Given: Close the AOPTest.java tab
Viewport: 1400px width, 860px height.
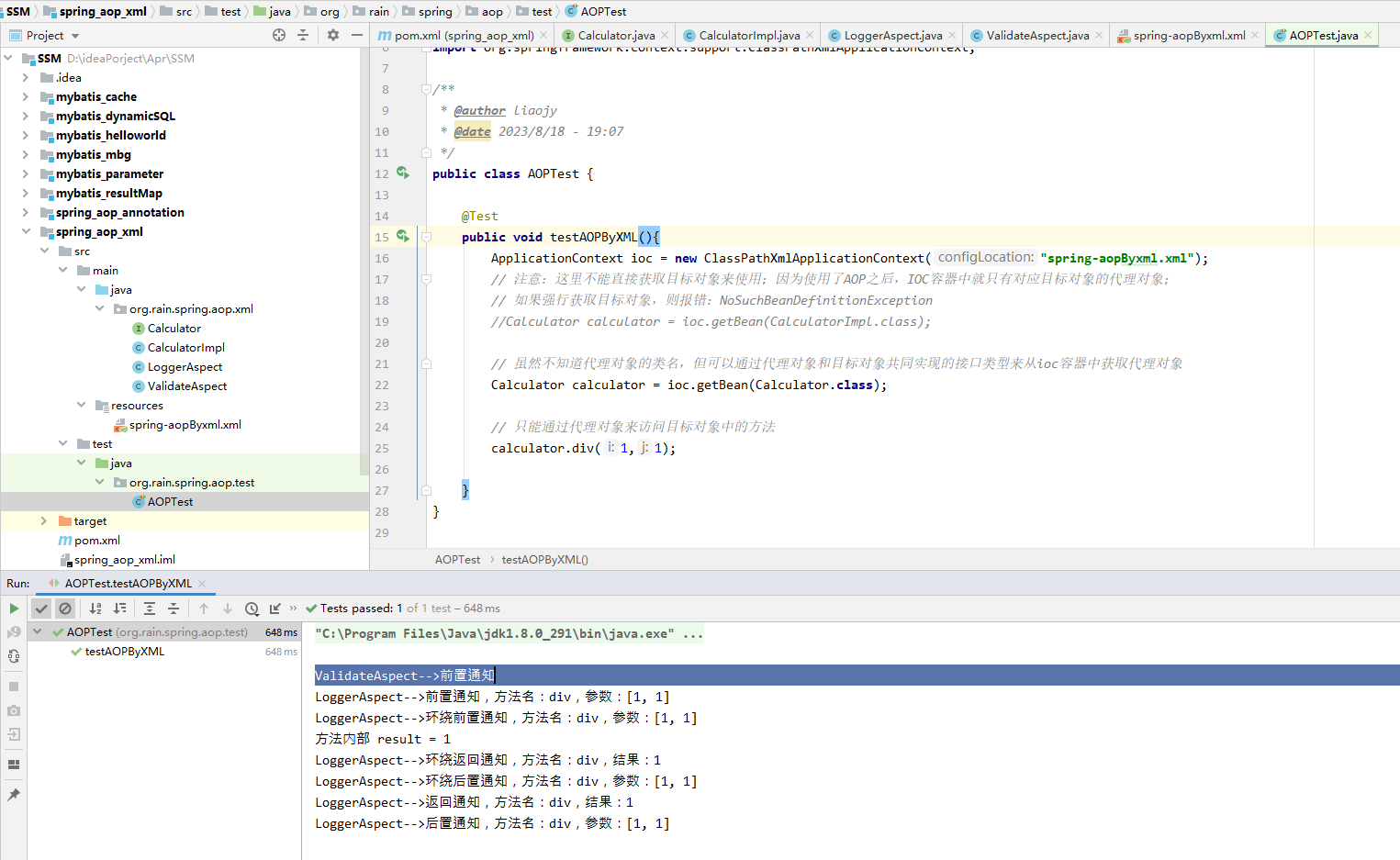Looking at the screenshot, I should pyautogui.click(x=1368, y=35).
